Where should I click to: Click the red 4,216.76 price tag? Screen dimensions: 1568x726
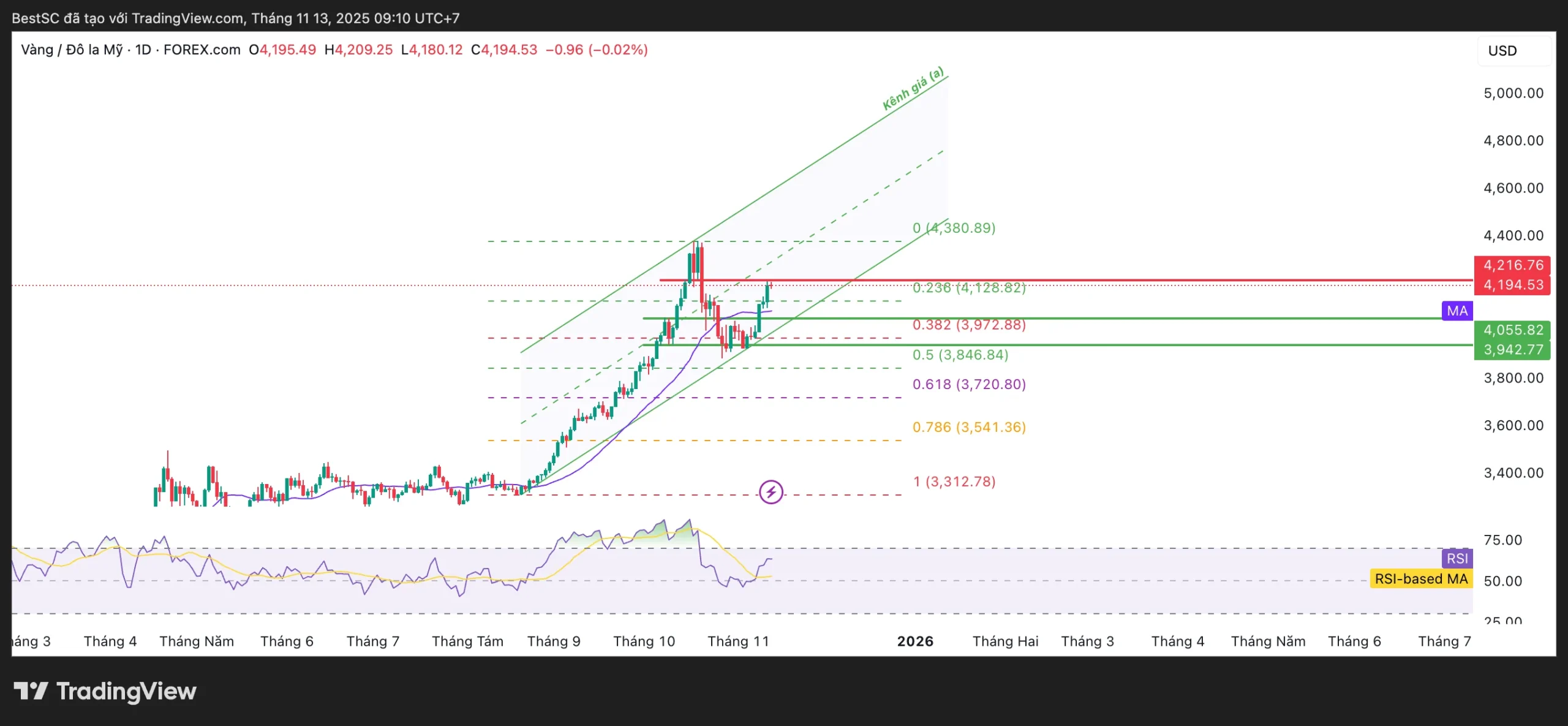click(1513, 265)
